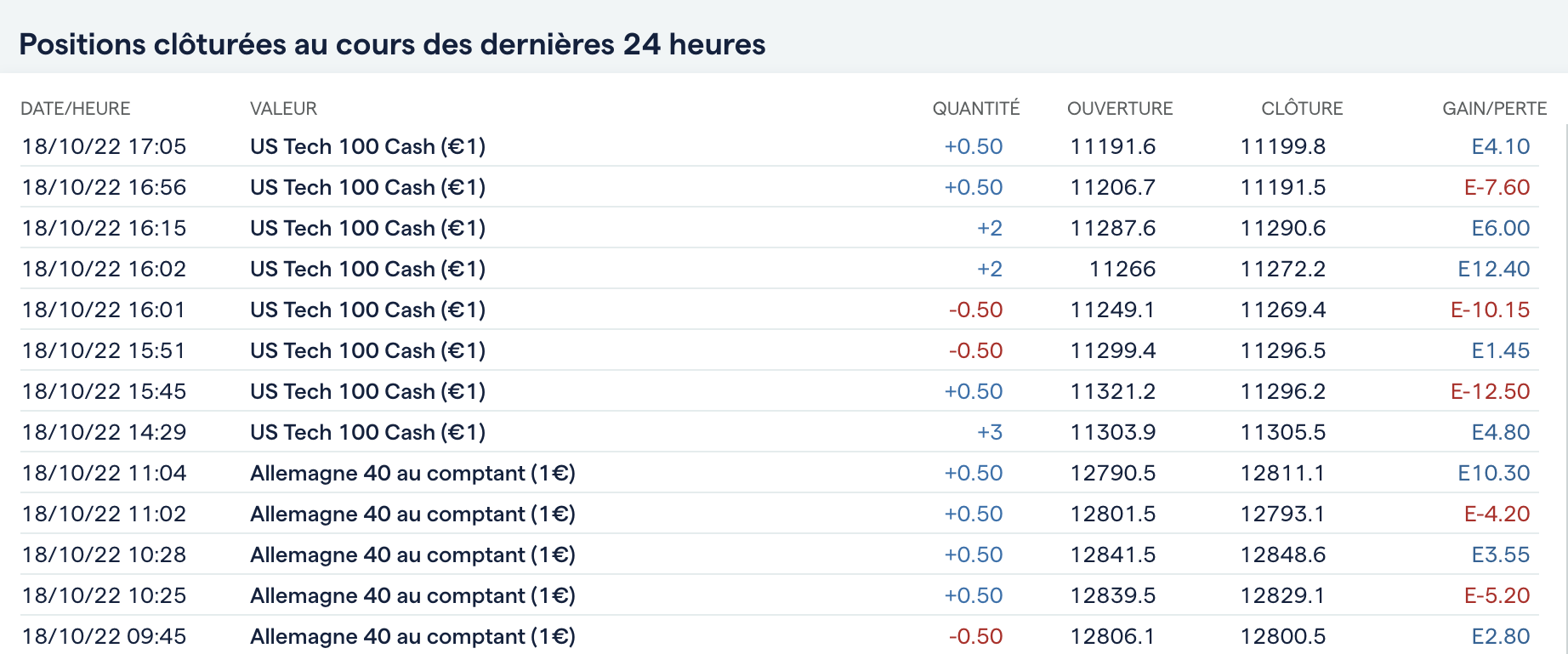
Task: Click the 'Positions clôturées' section heading
Action: click(392, 44)
